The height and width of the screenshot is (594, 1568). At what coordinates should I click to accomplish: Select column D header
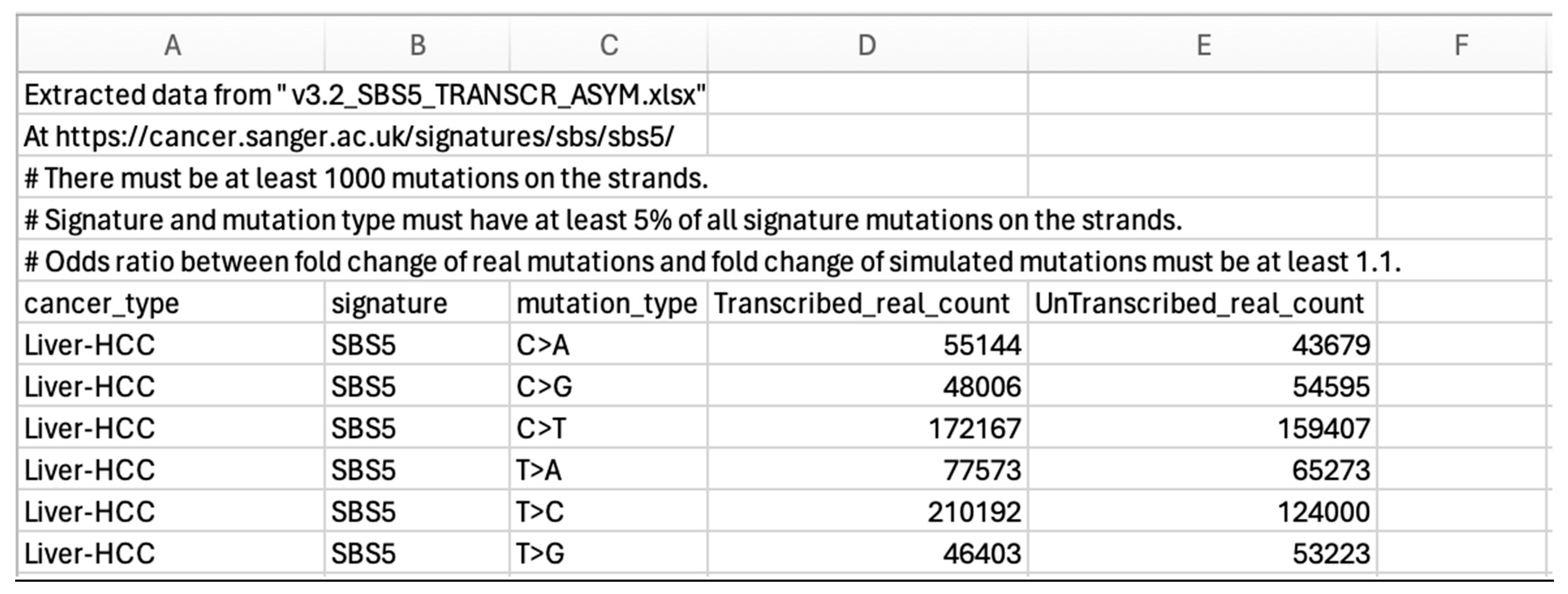[867, 45]
